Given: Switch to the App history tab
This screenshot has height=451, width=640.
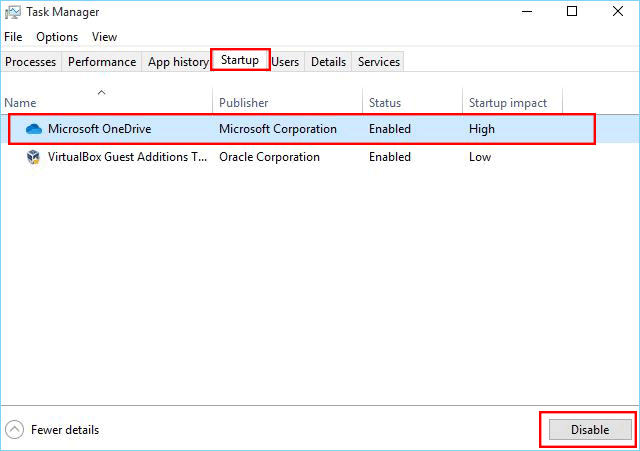Looking at the screenshot, I should pyautogui.click(x=178, y=62).
